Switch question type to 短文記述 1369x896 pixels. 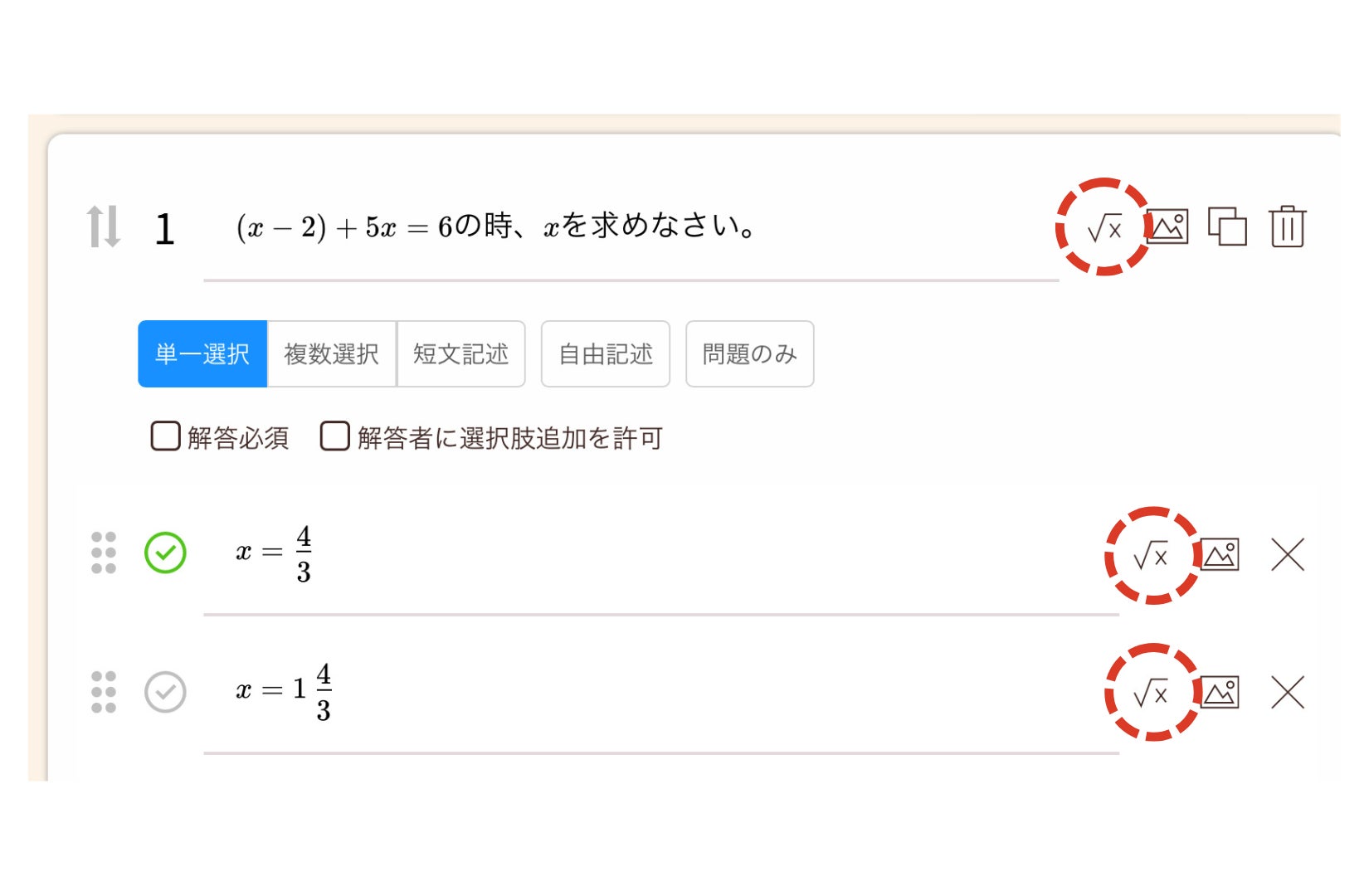click(461, 354)
